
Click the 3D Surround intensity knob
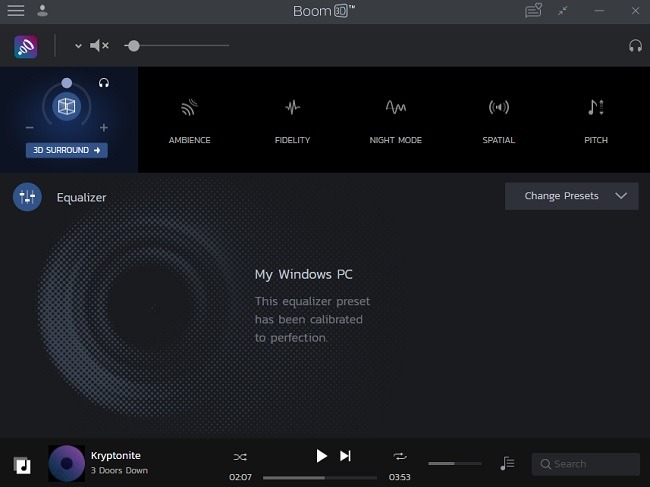point(67,83)
